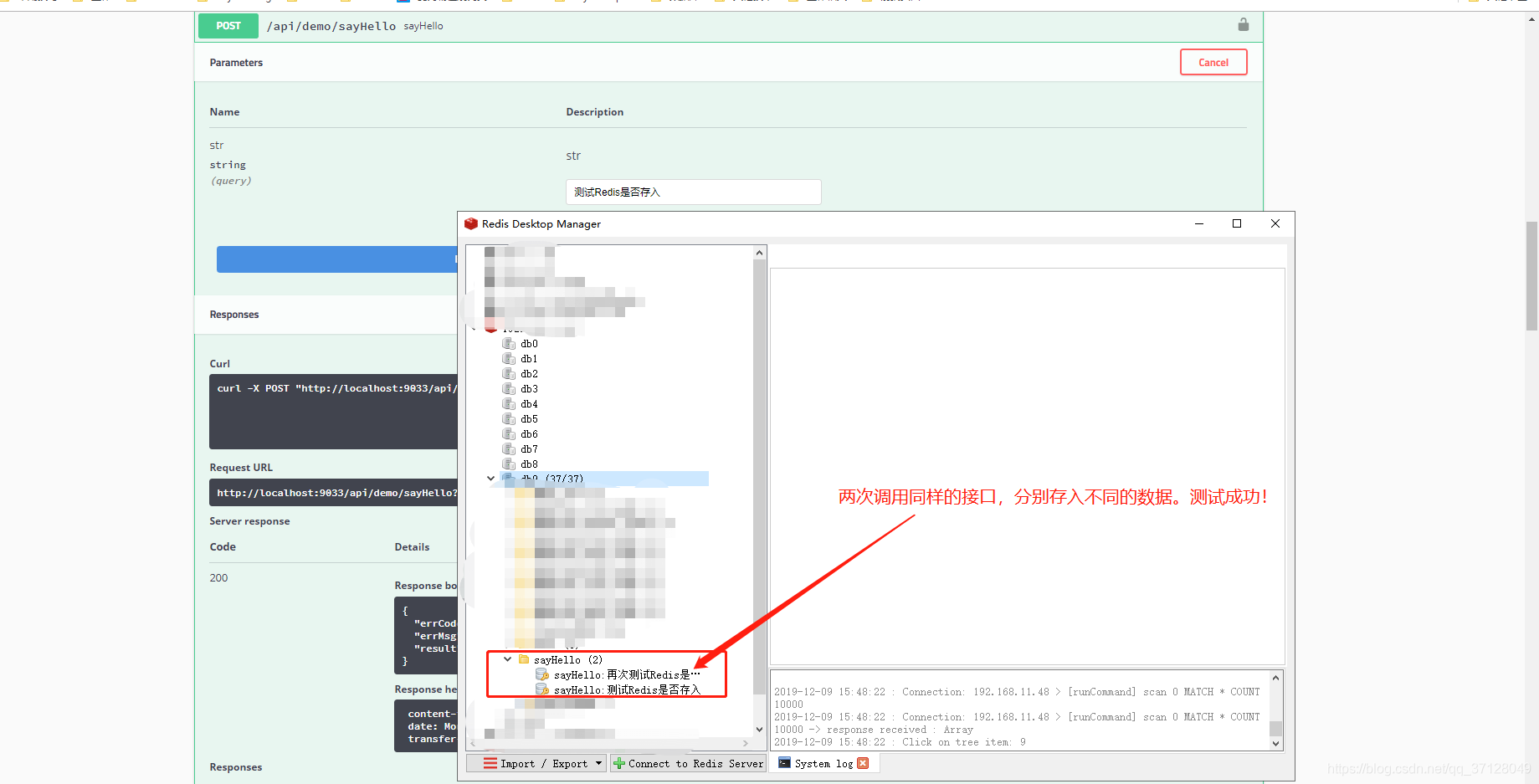1539x784 pixels.
Task: Open the System log tab
Action: click(x=823, y=763)
